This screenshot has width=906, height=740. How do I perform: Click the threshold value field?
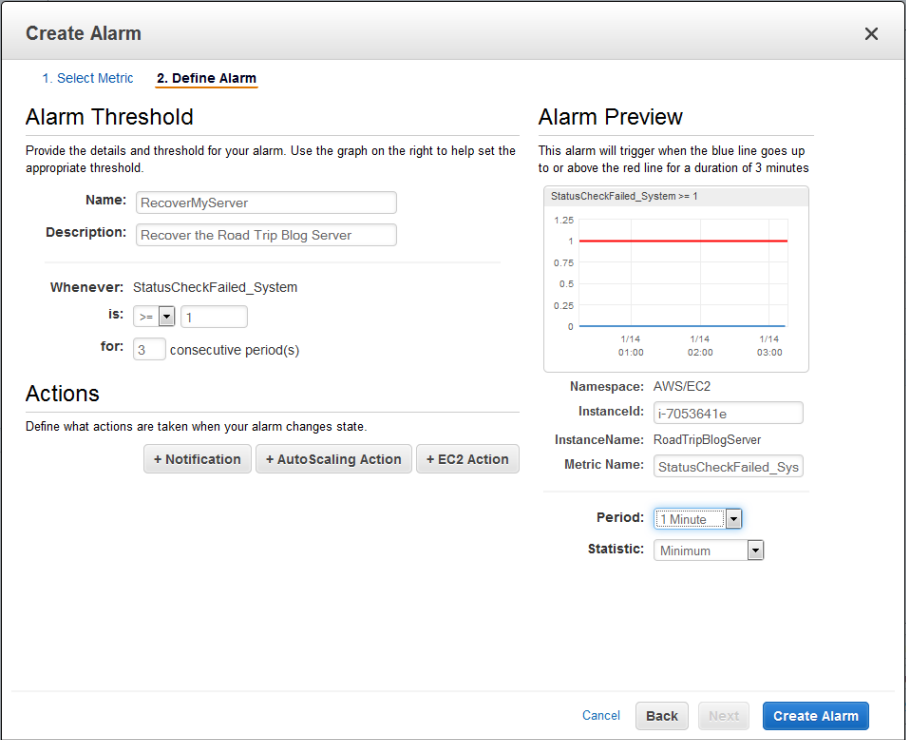(213, 317)
